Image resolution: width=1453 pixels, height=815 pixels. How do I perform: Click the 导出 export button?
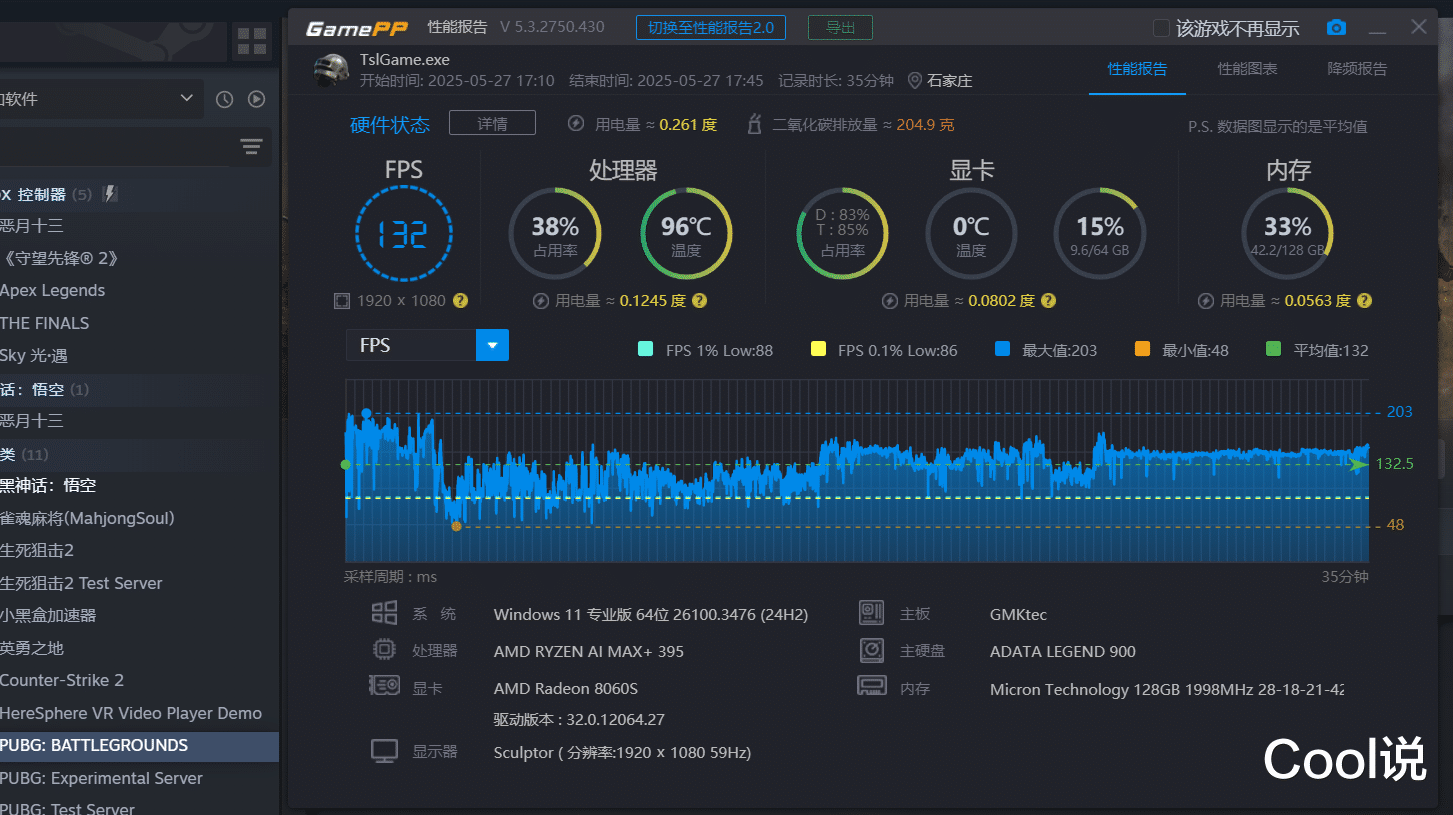pos(840,28)
